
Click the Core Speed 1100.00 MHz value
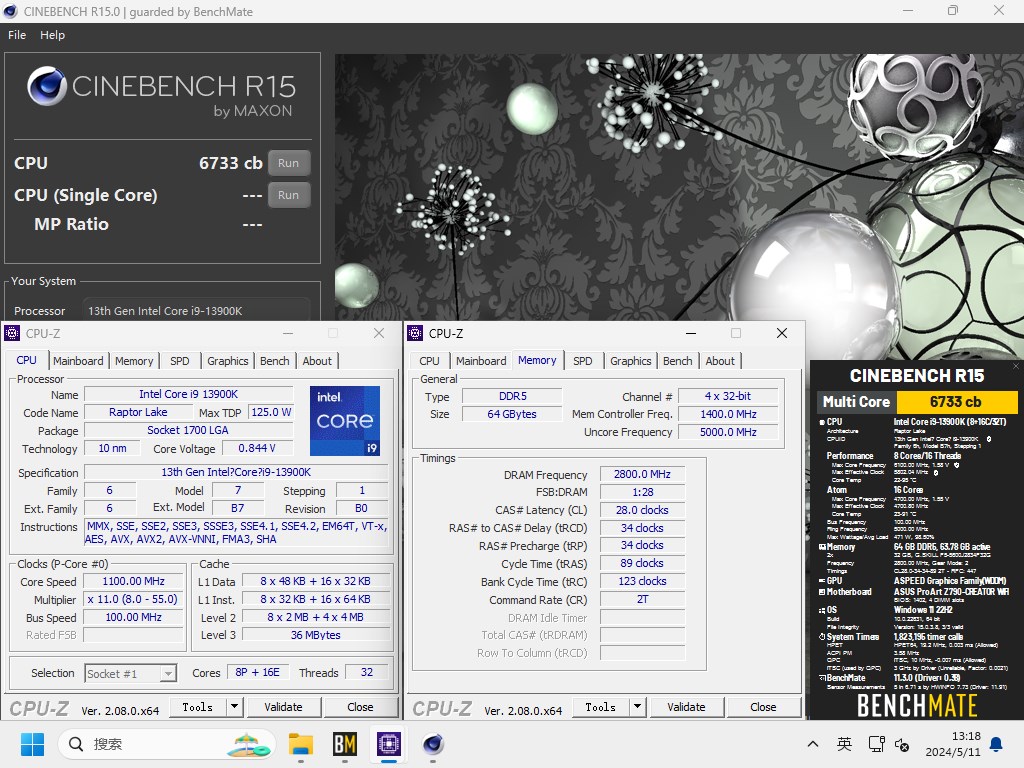(x=133, y=581)
